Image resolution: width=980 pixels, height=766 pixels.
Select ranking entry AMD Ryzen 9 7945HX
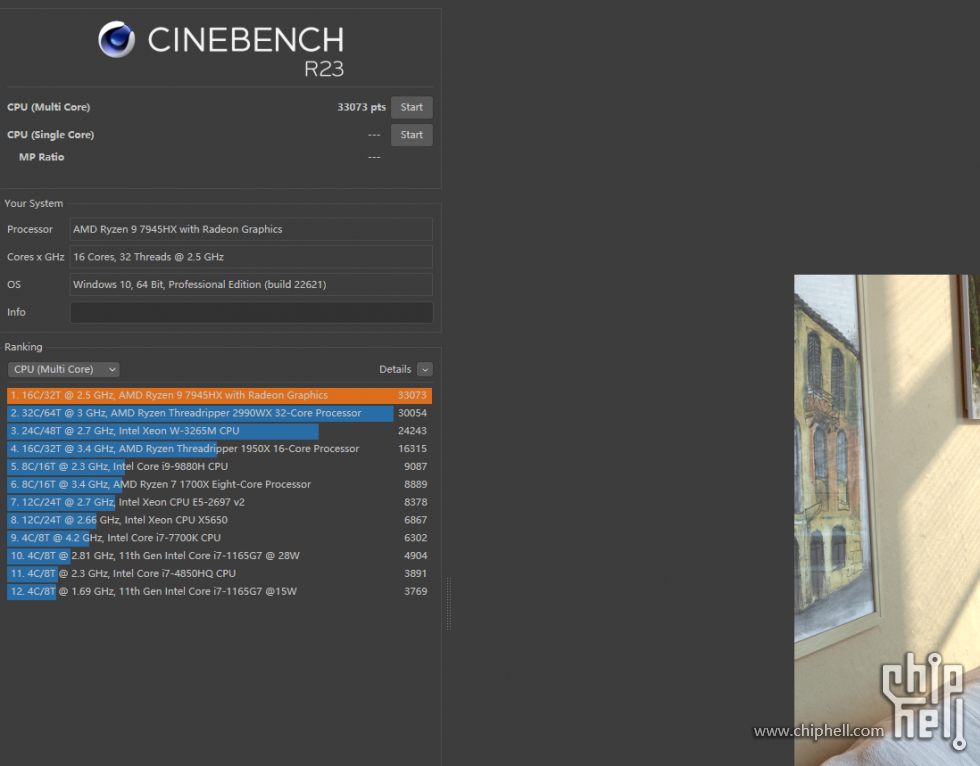coord(219,395)
